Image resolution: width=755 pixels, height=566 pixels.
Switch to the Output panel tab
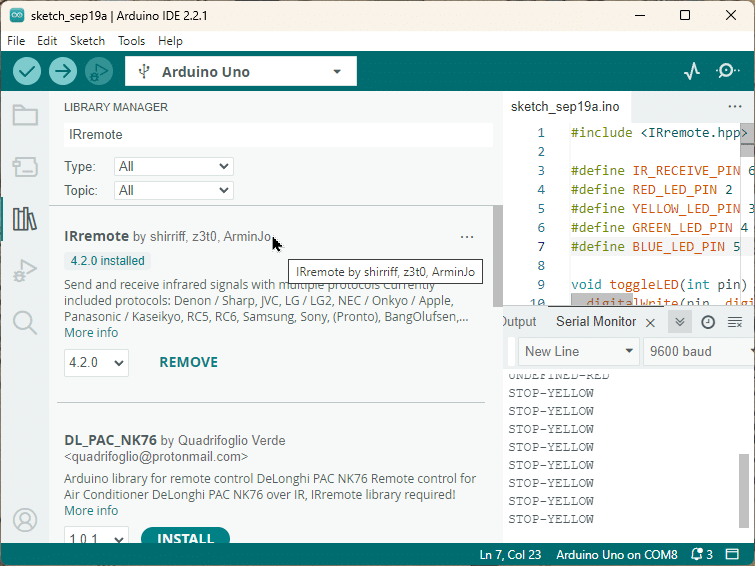pos(519,322)
